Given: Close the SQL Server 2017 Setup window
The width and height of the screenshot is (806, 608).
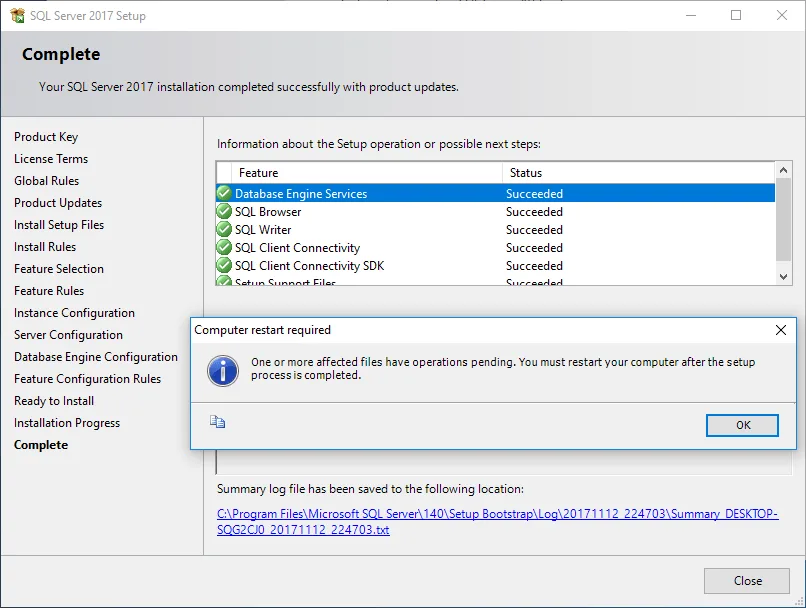Looking at the screenshot, I should [781, 15].
